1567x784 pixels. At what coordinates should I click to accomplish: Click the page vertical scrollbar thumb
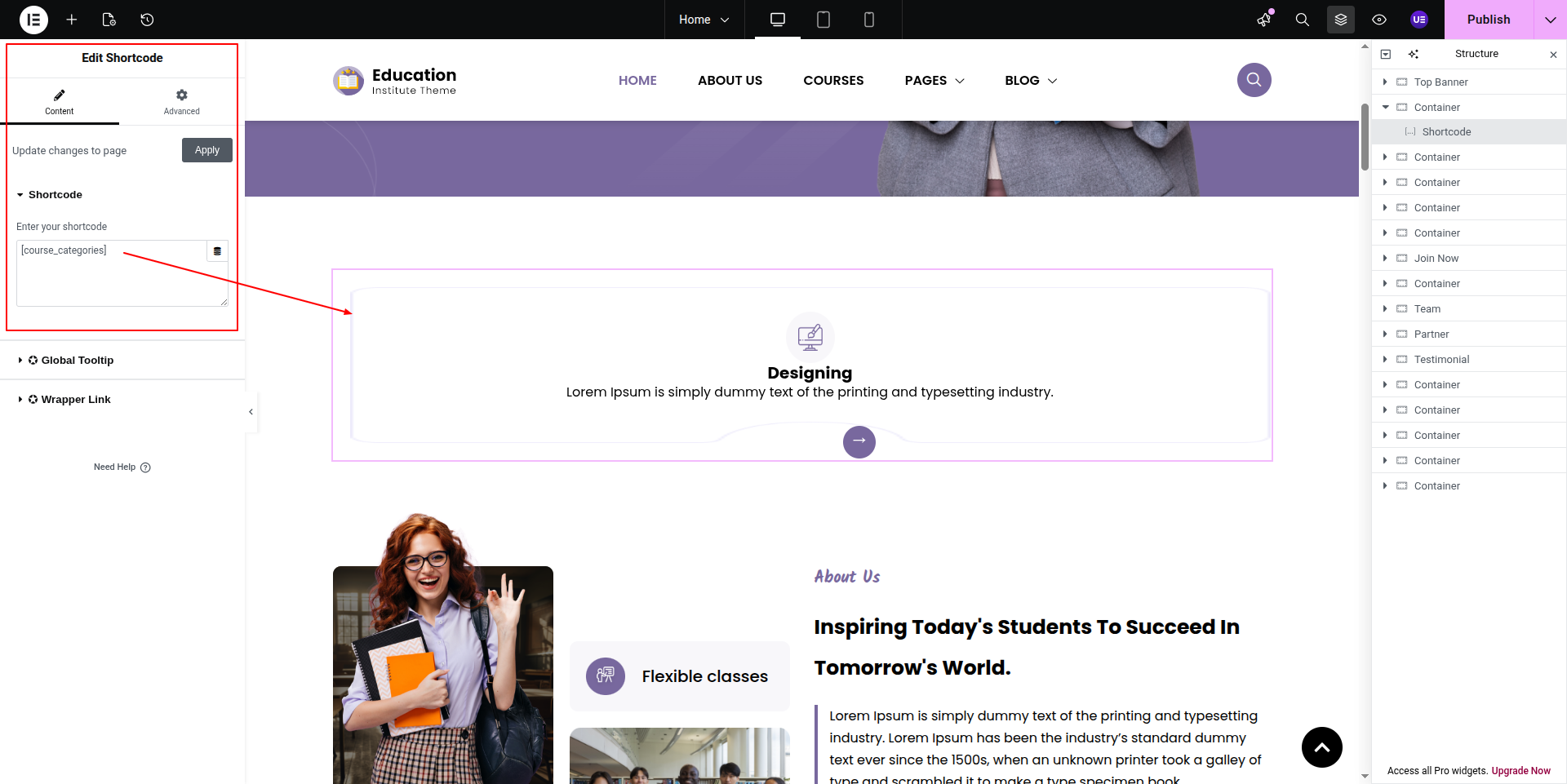pos(1365,137)
